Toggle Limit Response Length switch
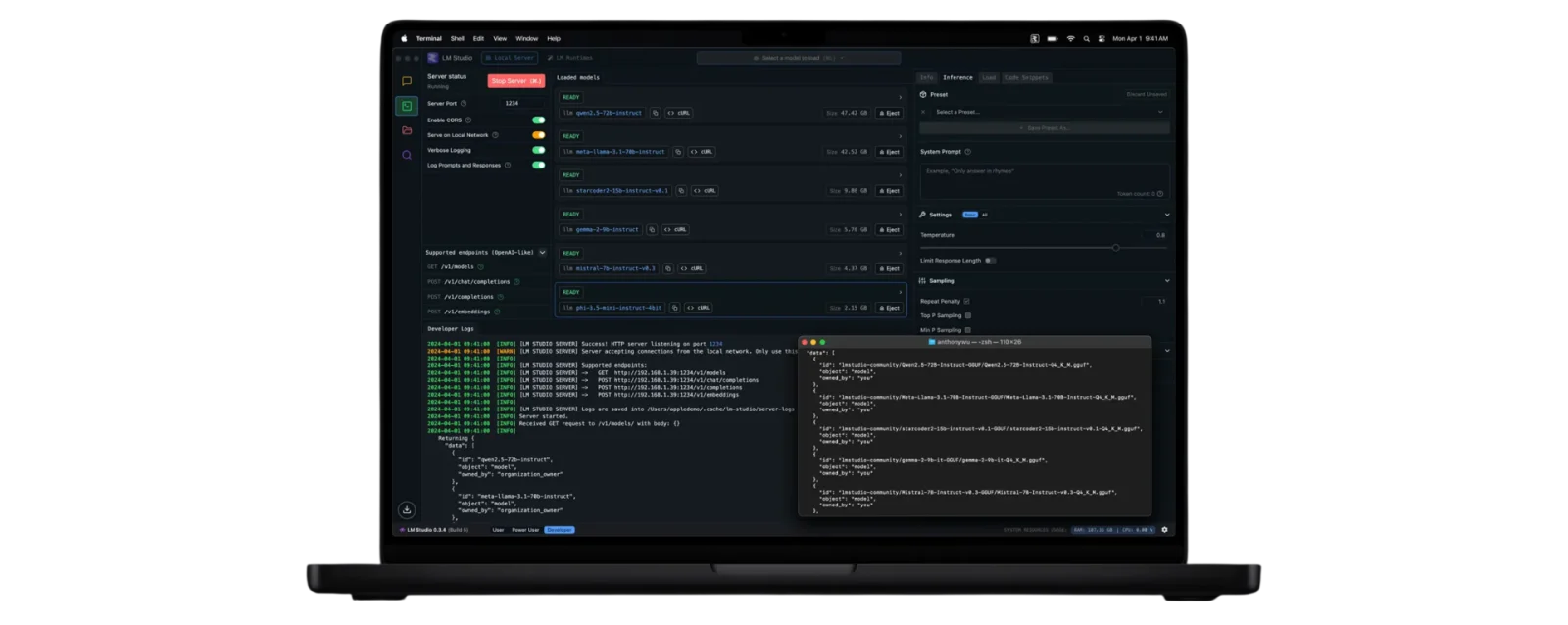 coord(991,261)
